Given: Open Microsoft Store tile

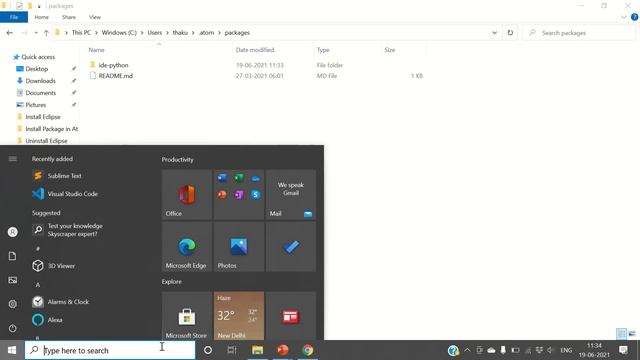Looking at the screenshot, I should [187, 316].
